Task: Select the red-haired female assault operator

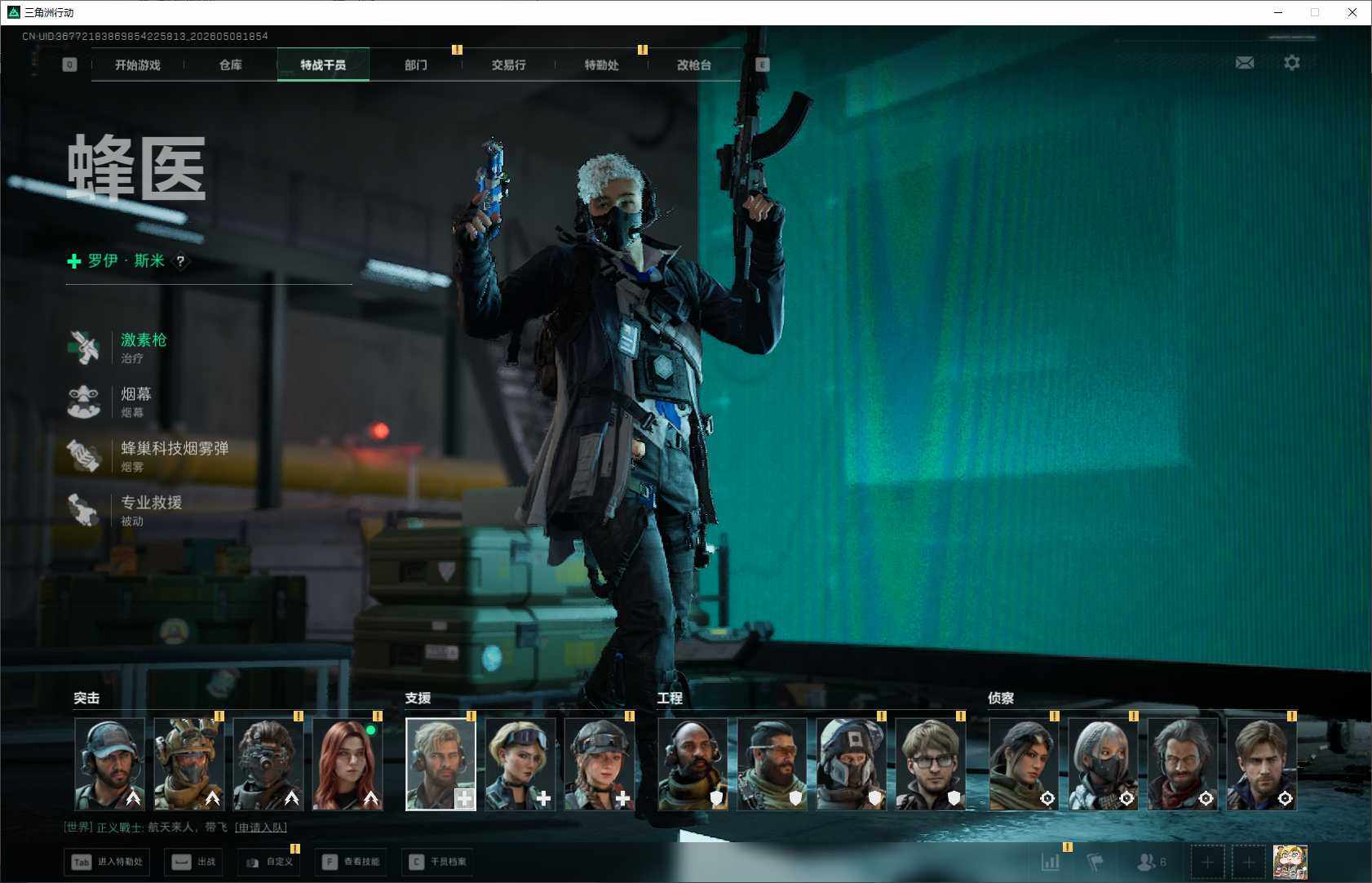Action: click(x=347, y=764)
